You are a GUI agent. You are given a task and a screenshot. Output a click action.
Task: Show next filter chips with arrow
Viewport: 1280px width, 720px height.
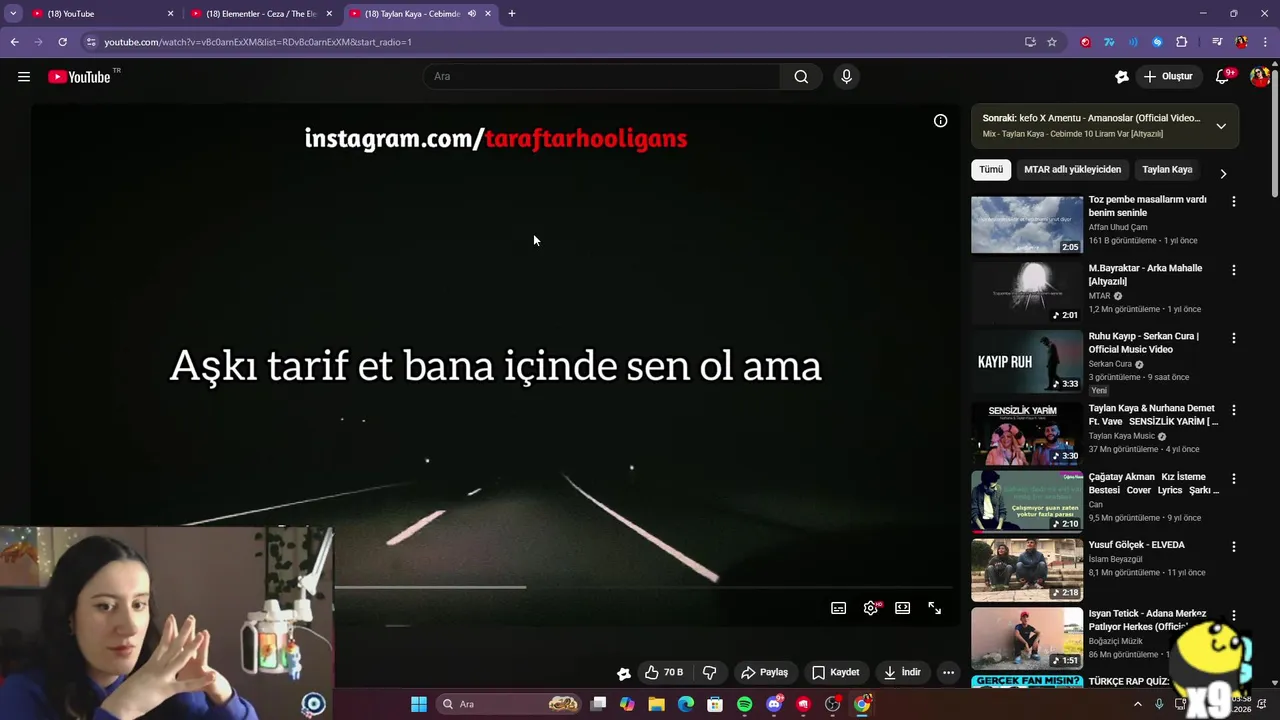click(1222, 173)
